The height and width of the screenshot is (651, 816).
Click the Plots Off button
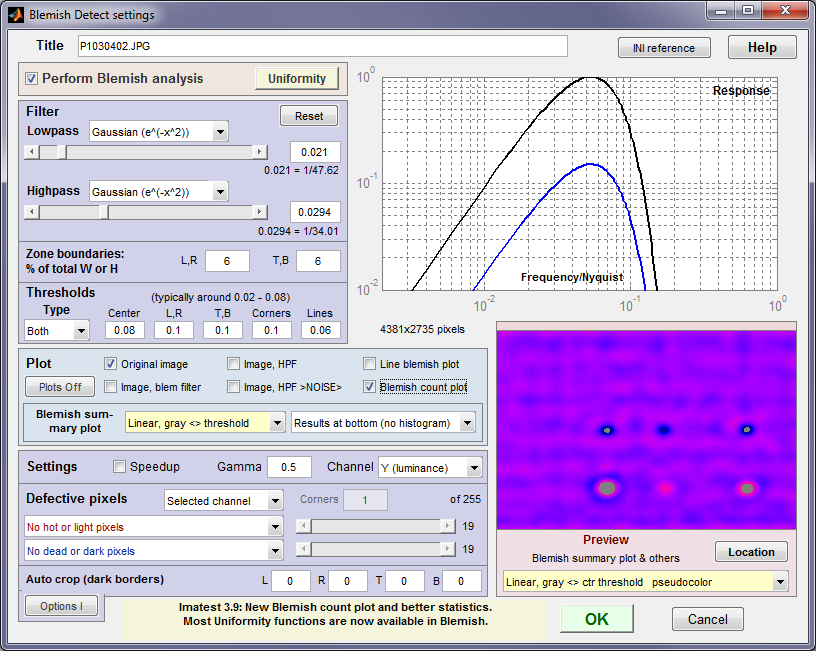coord(60,387)
